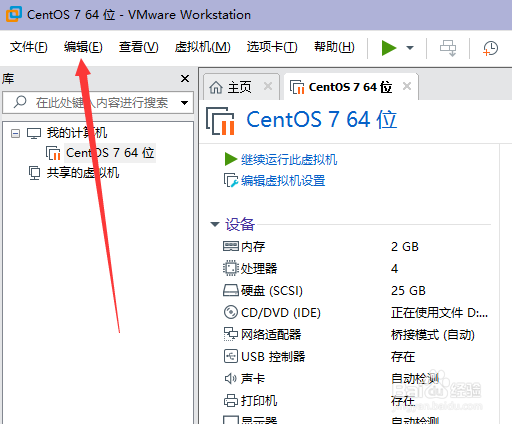Image resolution: width=512 pixels, height=424 pixels.
Task: Close the 库 library panel
Action: (185, 79)
